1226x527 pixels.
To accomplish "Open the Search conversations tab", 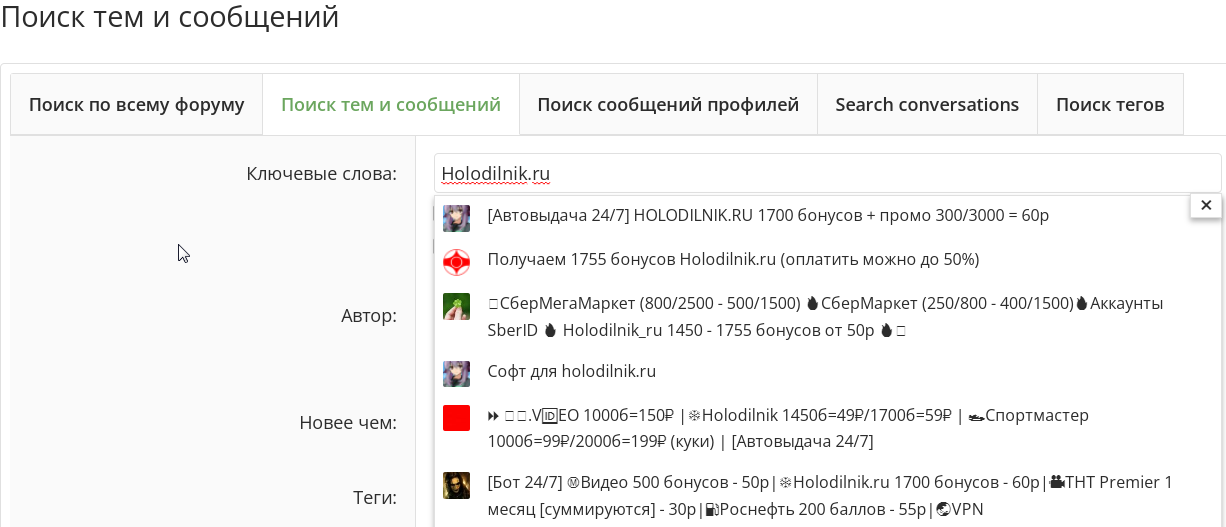I will coord(927,104).
